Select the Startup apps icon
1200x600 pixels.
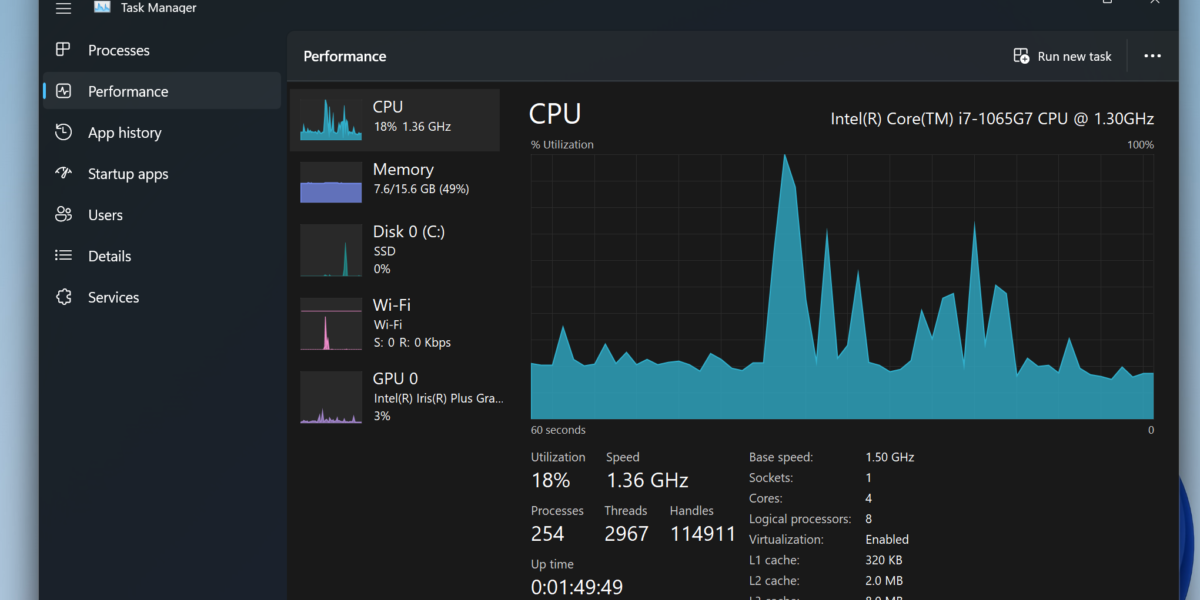click(x=62, y=173)
